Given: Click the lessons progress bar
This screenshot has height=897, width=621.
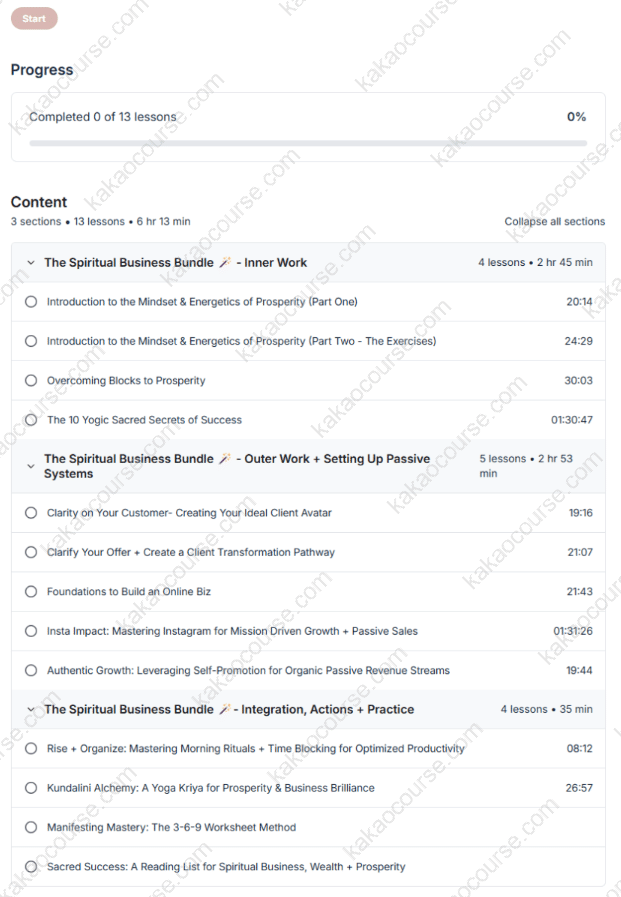Looking at the screenshot, I should [308, 143].
